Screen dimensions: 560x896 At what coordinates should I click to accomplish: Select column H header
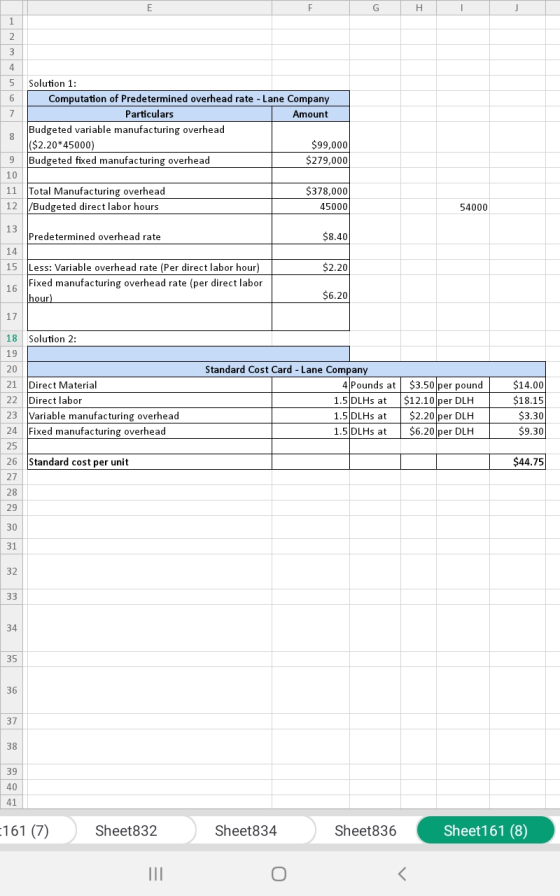pos(418,7)
